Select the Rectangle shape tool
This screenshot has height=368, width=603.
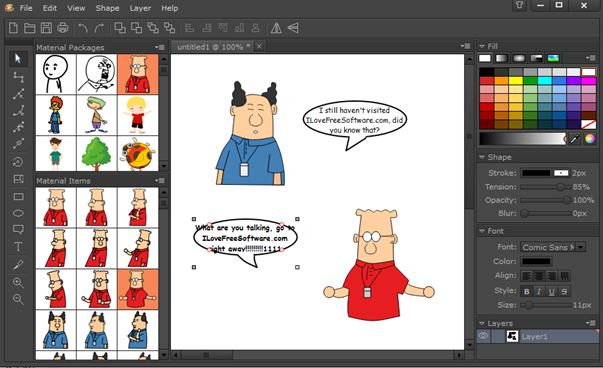click(x=18, y=196)
